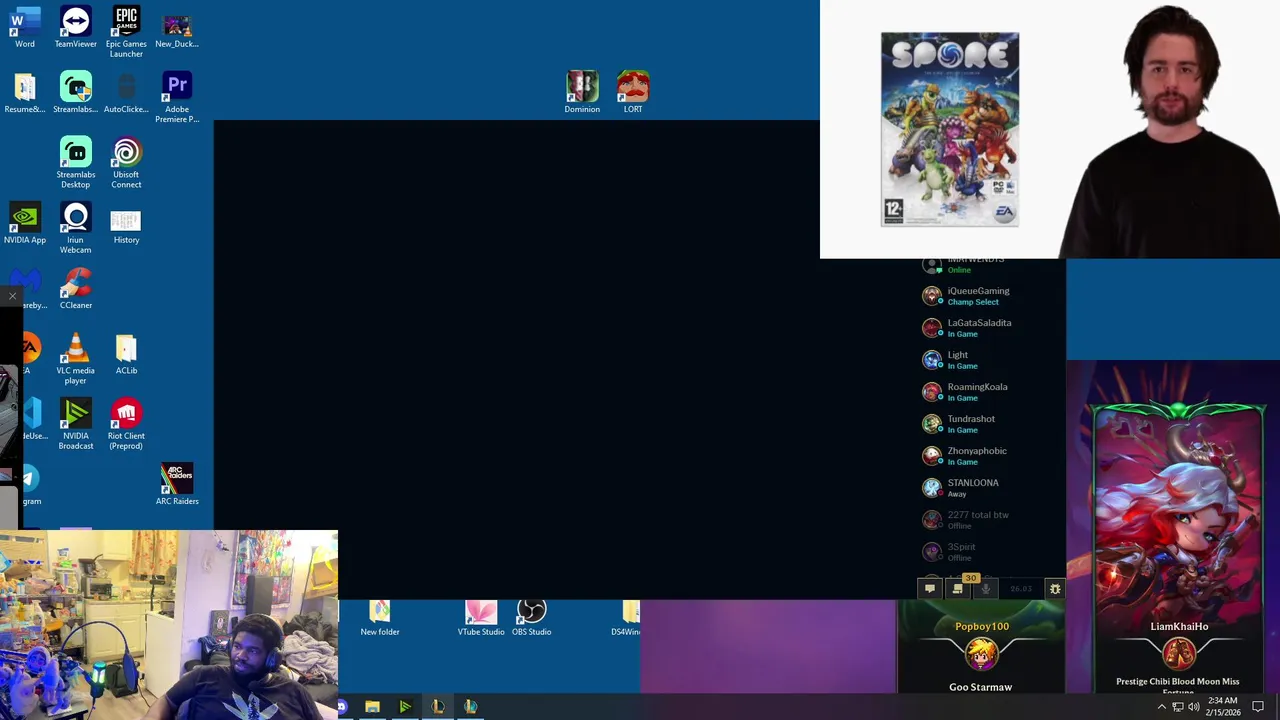Select the New_Duck desktop icon

click(177, 30)
